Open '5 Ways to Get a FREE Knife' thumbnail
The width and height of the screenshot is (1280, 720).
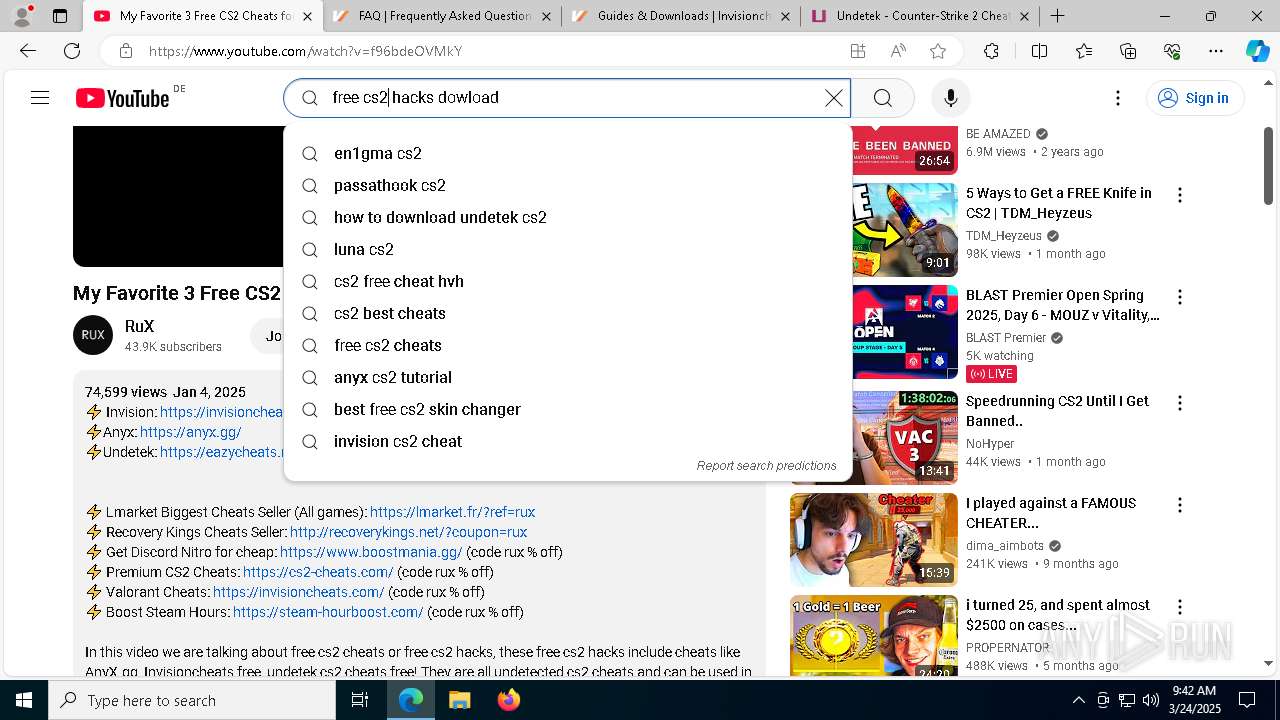904,229
